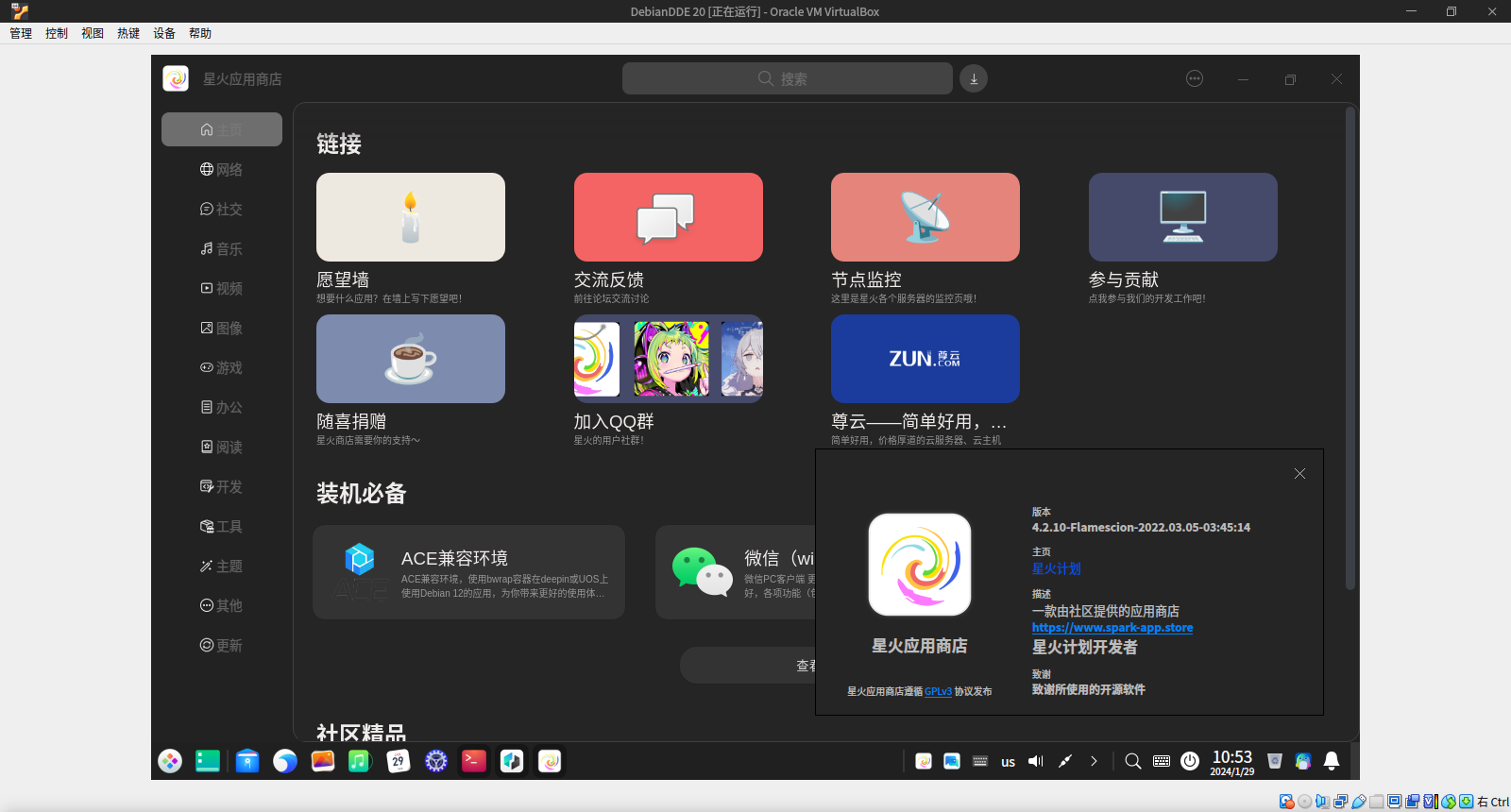
Task: Click the content area vertical scrollbar
Action: pyautogui.click(x=1350, y=349)
